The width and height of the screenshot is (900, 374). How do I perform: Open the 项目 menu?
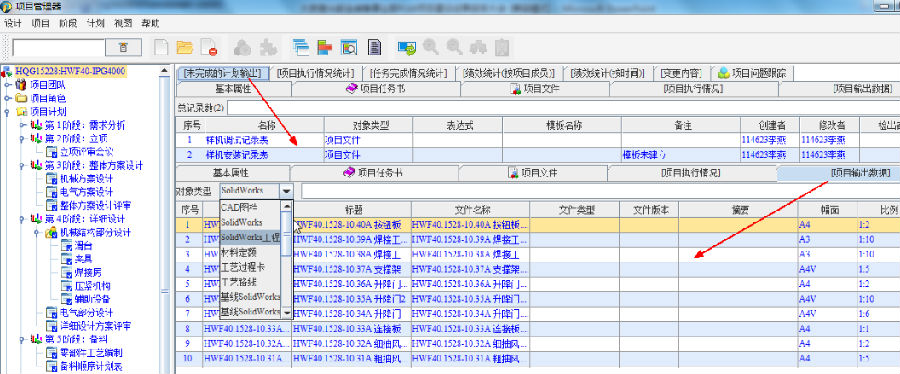pyautogui.click(x=40, y=24)
